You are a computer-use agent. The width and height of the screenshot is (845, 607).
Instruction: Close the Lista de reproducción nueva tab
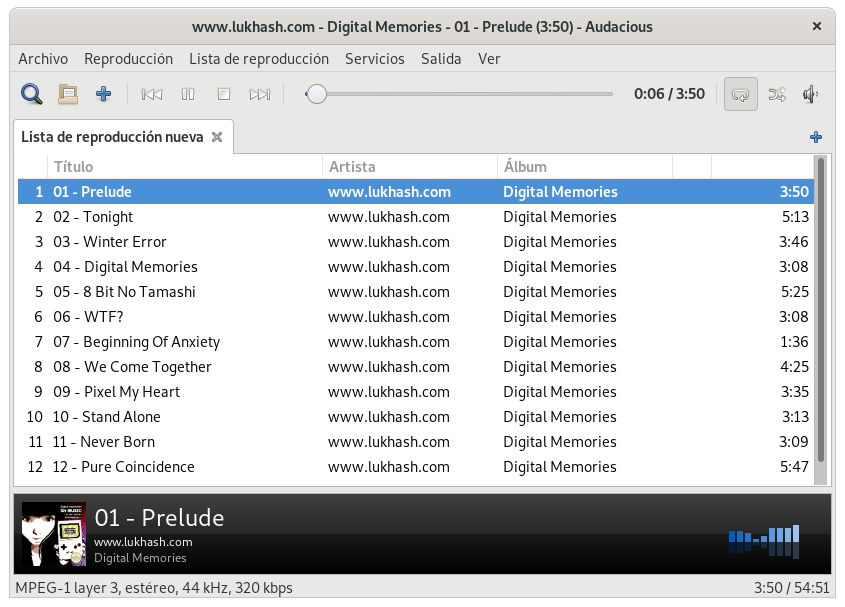217,137
